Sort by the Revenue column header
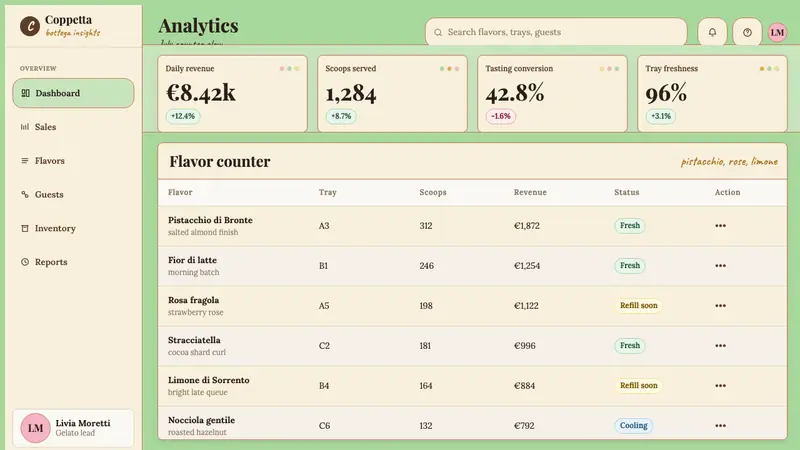The width and height of the screenshot is (800, 450). click(x=530, y=192)
